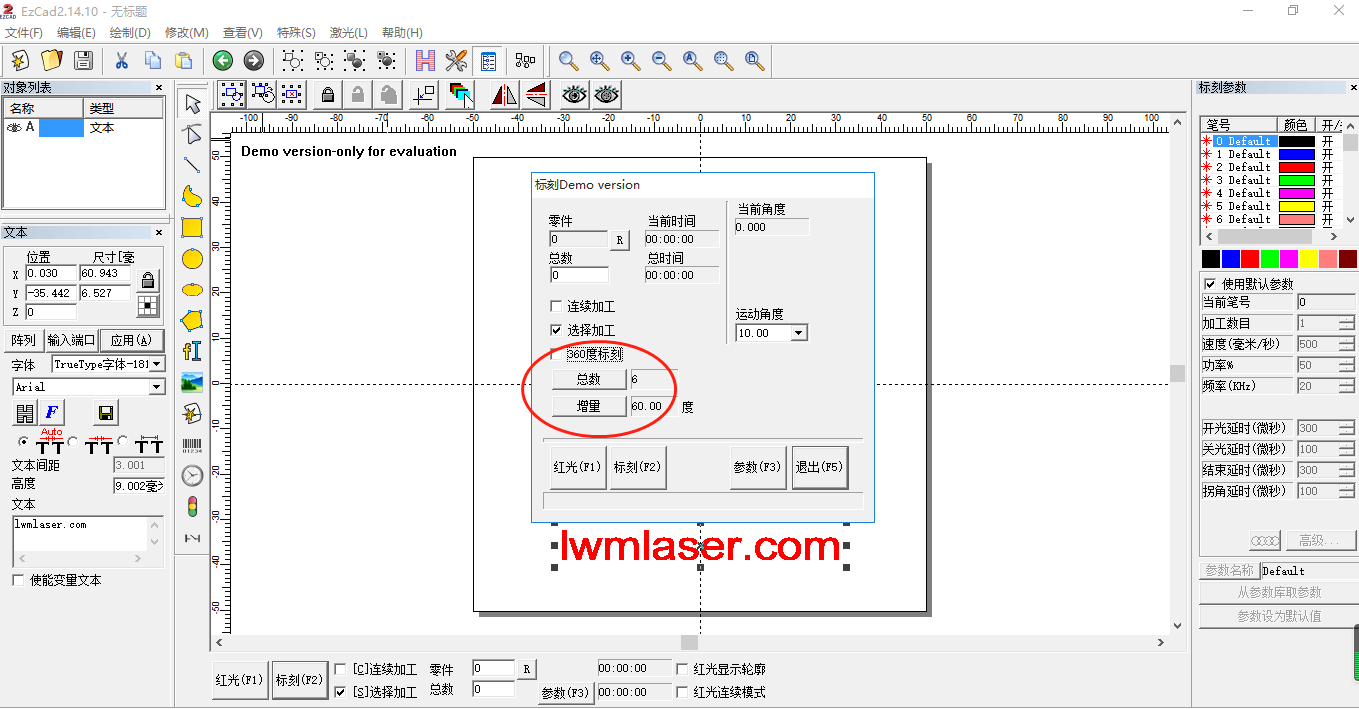This screenshot has height=709, width=1359.
Task: Open system parameters wrench icon
Action: pyautogui.click(x=457, y=60)
